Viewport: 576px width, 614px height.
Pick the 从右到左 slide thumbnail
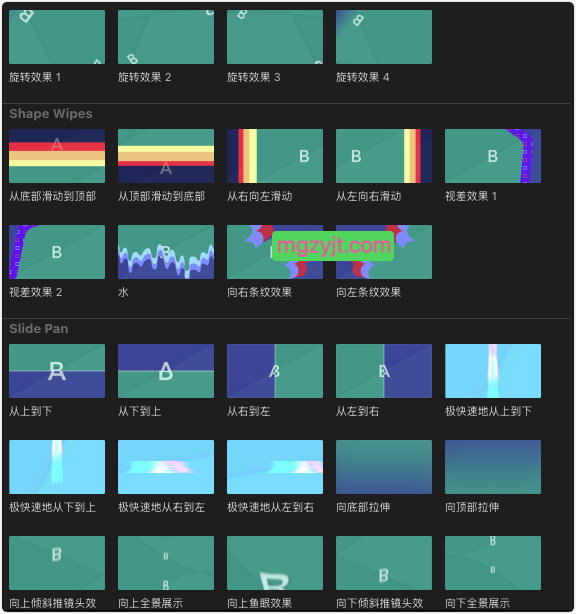275,371
